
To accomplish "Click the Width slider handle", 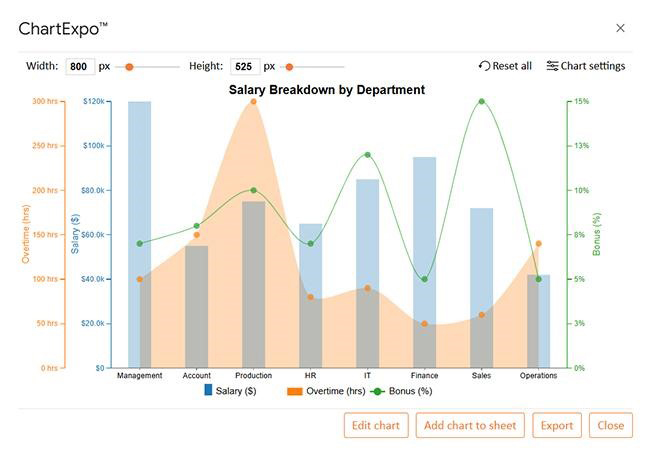I will tap(129, 67).
